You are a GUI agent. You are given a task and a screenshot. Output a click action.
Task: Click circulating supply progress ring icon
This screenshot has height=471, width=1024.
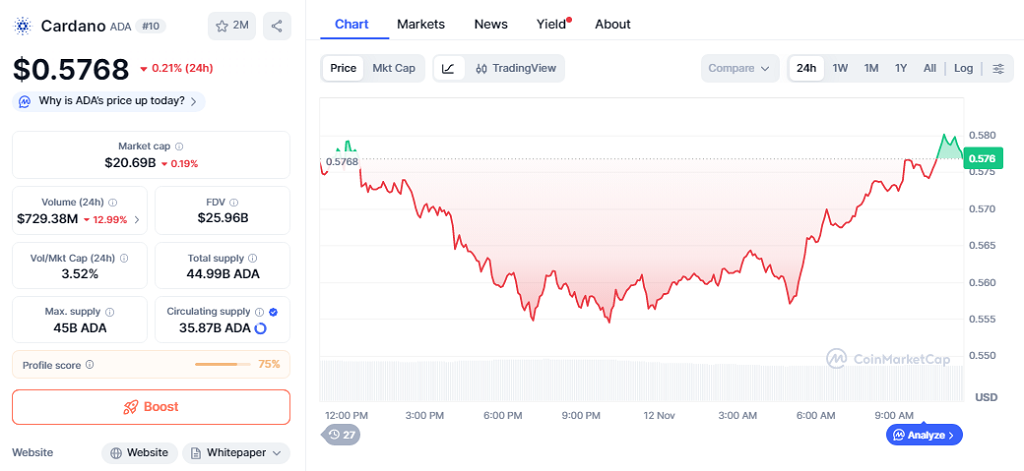point(260,328)
